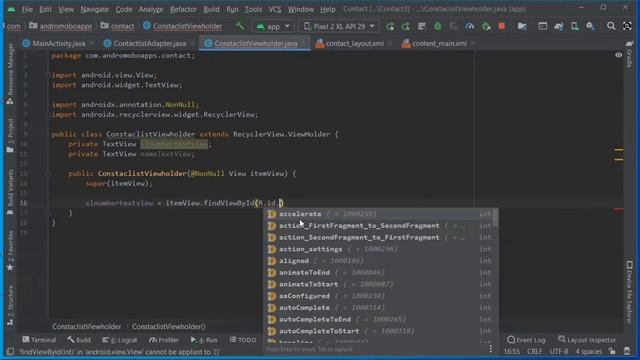
Task: Open the Logcat tool window
Action: [120, 340]
